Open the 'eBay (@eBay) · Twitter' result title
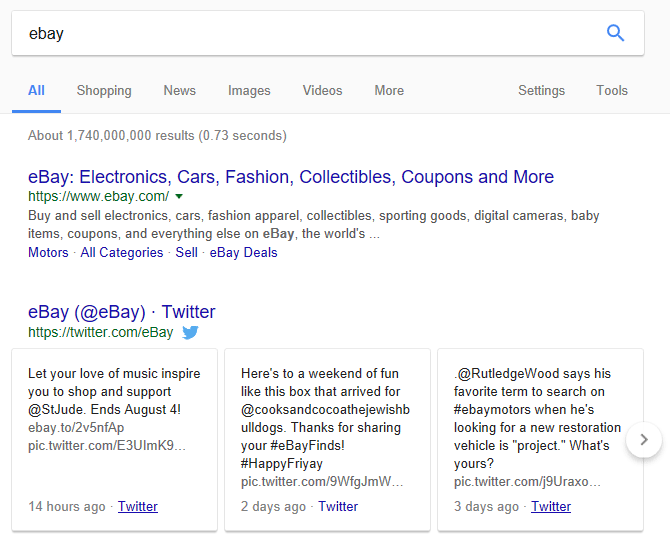Image resolution: width=670 pixels, height=551 pixels. [121, 312]
